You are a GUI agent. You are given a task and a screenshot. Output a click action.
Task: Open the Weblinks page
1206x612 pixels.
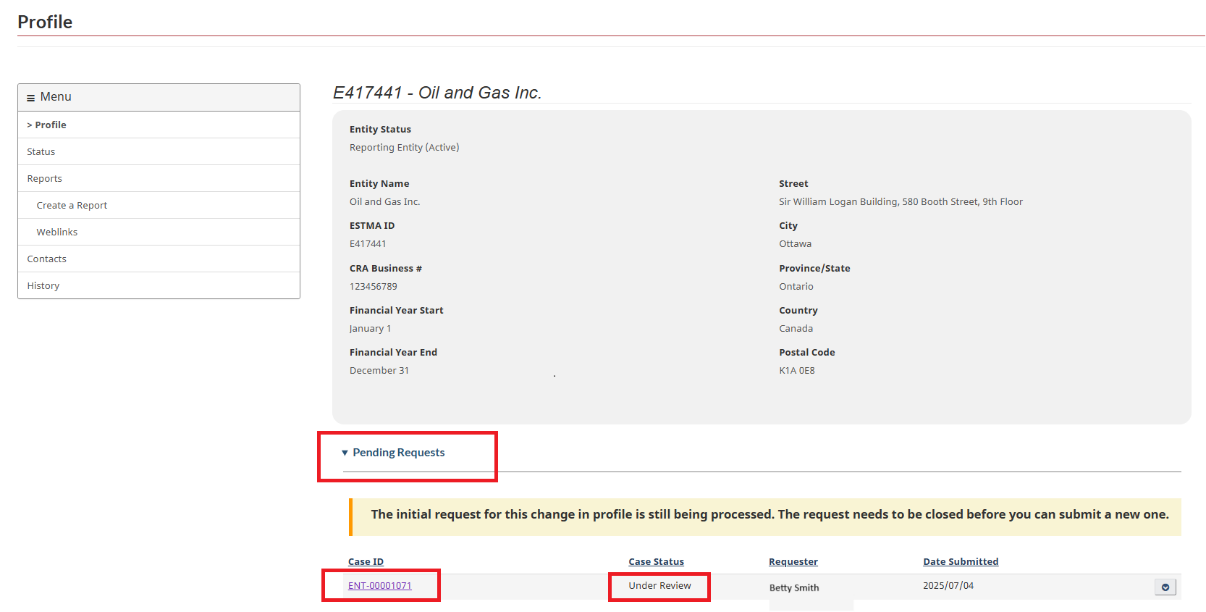point(57,231)
